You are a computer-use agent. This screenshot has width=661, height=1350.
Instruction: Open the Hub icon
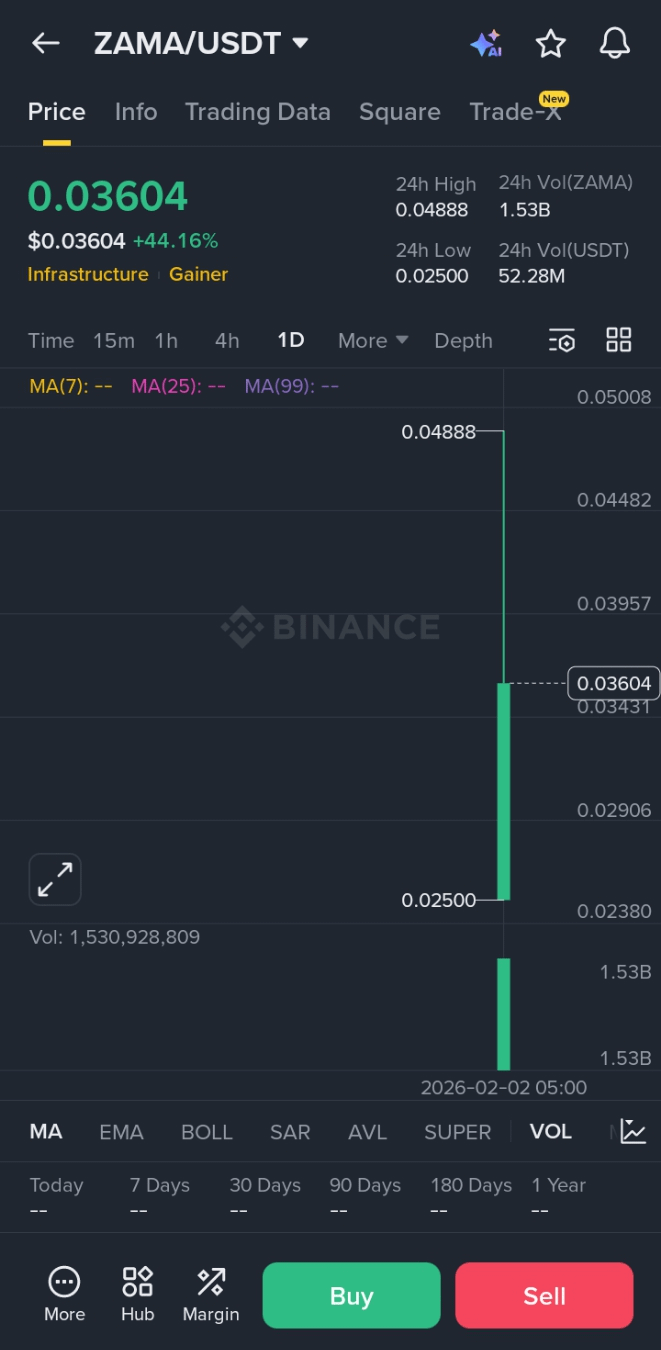click(x=137, y=1294)
